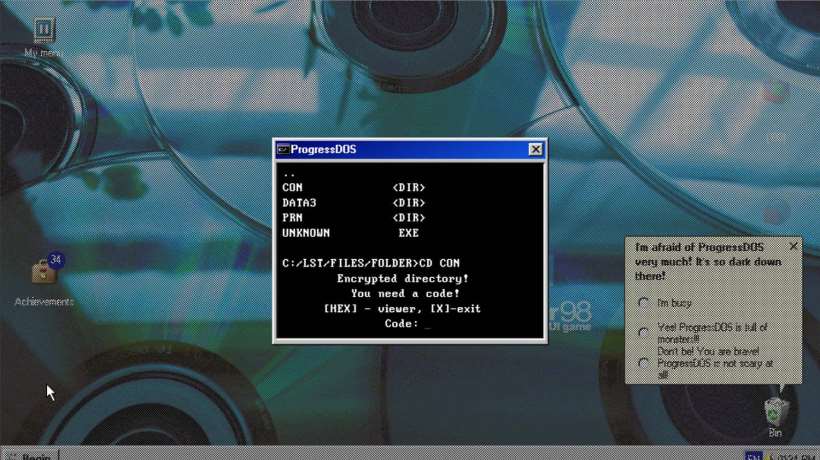Click the PRN directory entry

354,217
